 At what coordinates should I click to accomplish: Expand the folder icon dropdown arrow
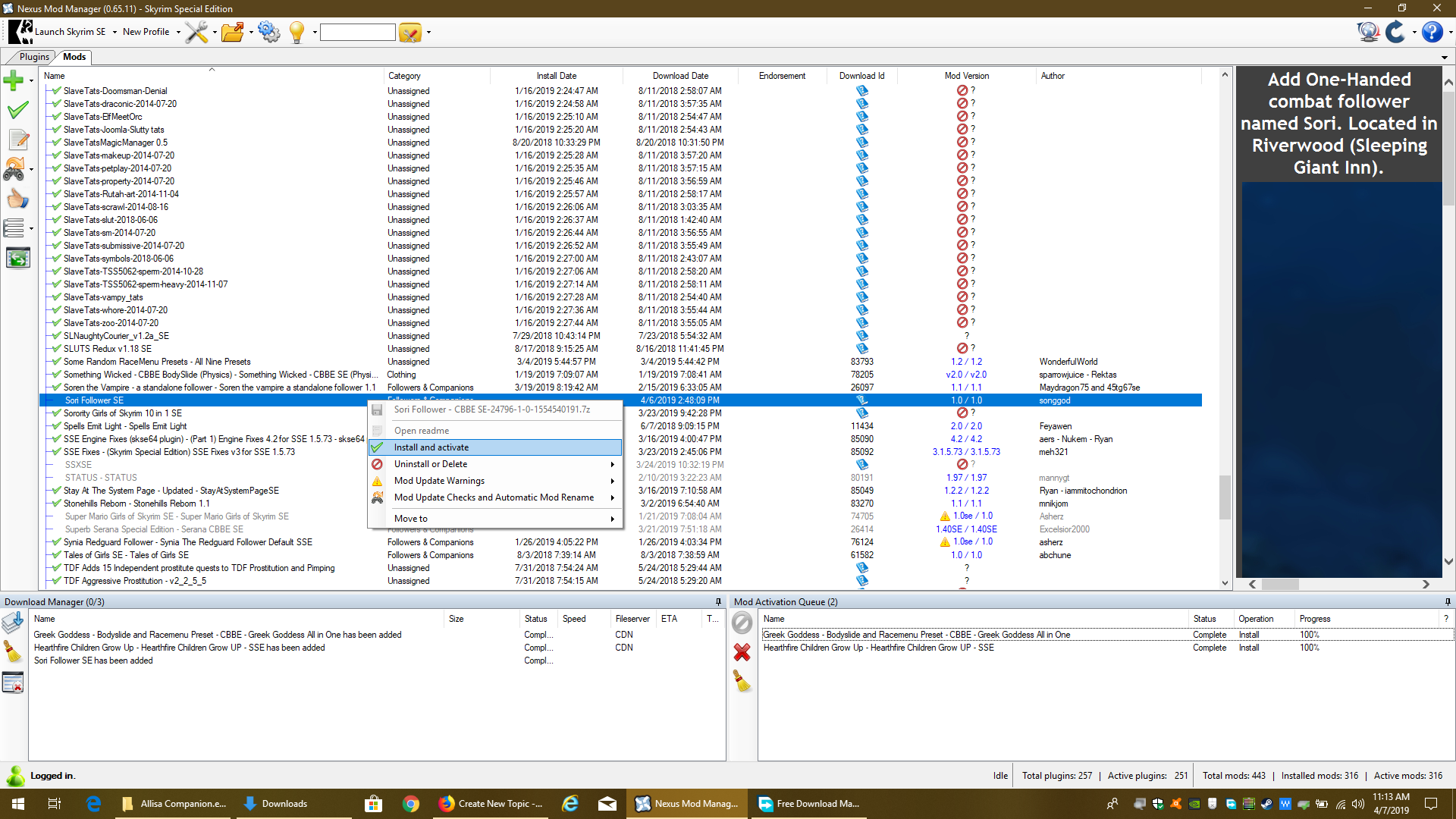251,33
